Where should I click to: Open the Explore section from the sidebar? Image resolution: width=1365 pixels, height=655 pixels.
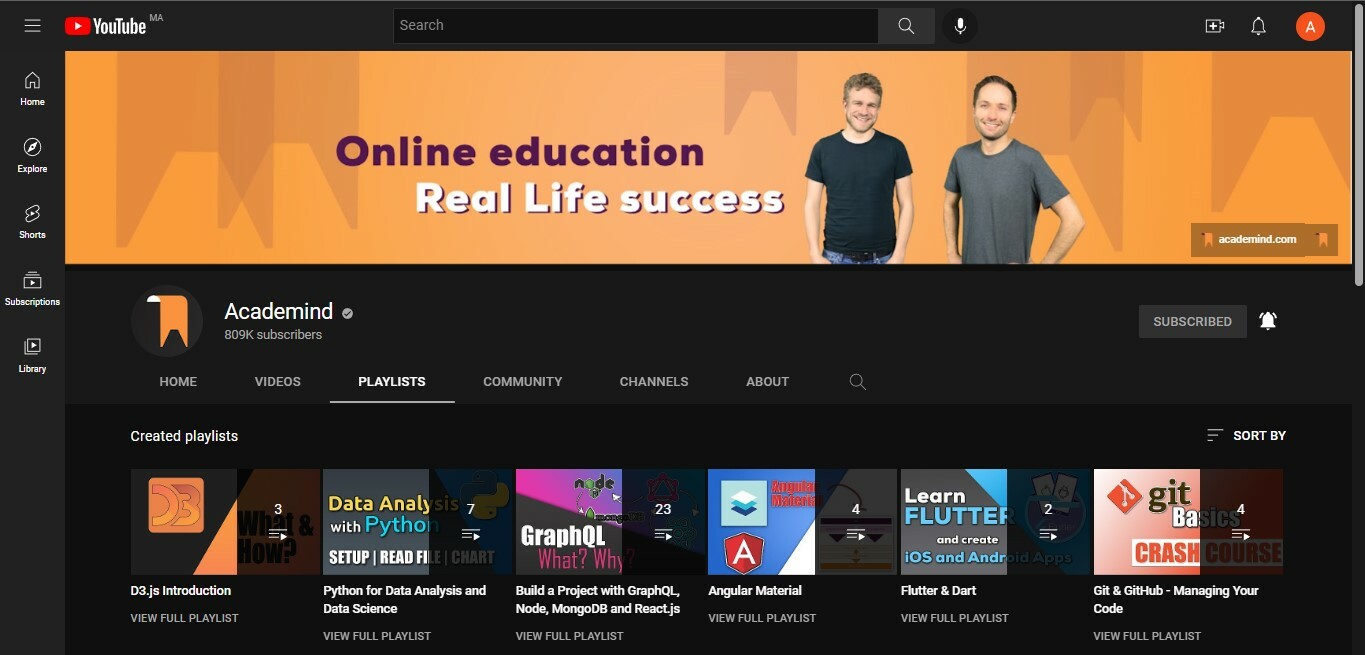click(x=31, y=155)
